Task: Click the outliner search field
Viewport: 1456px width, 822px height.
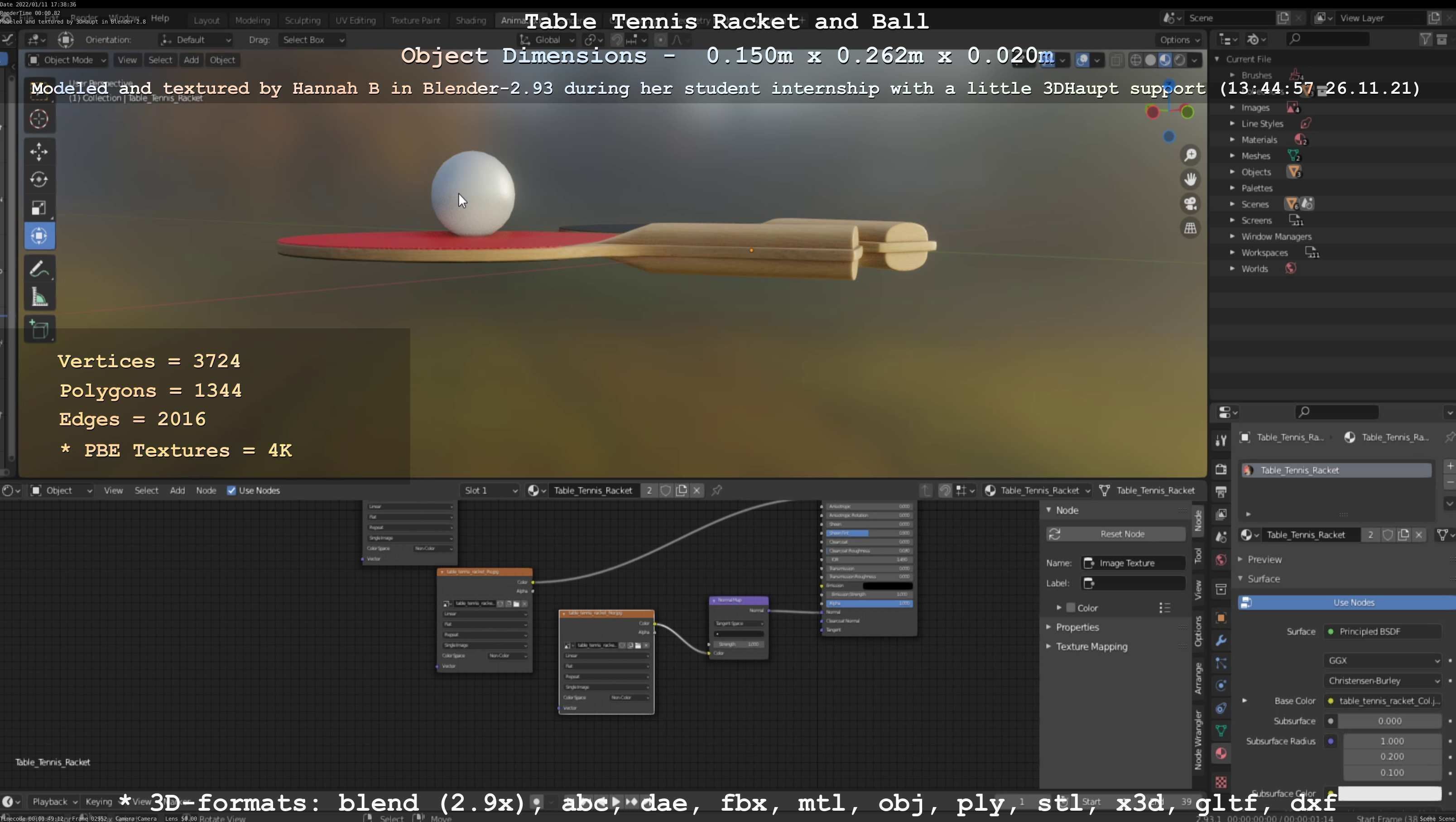Action: pyautogui.click(x=1327, y=39)
